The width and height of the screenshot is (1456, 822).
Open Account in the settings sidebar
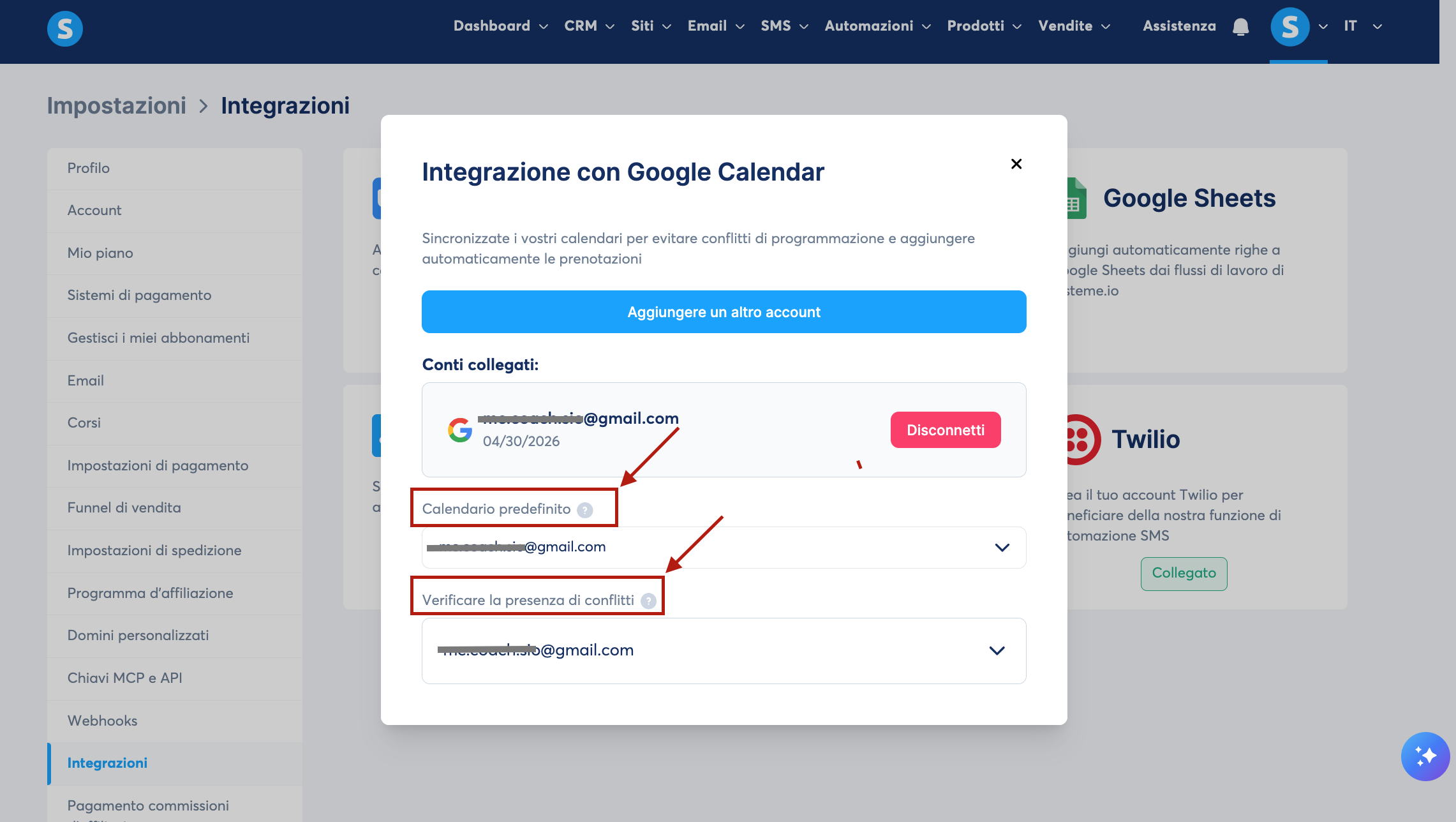pyautogui.click(x=175, y=211)
